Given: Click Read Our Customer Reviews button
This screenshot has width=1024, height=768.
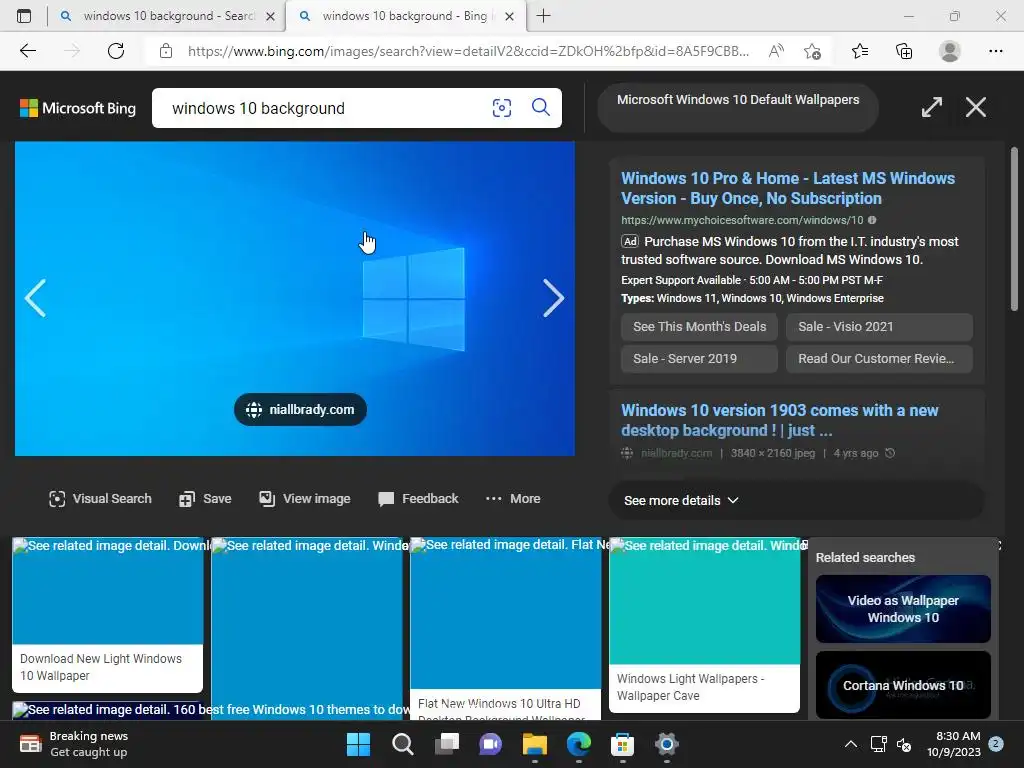Looking at the screenshot, I should click(879, 359).
